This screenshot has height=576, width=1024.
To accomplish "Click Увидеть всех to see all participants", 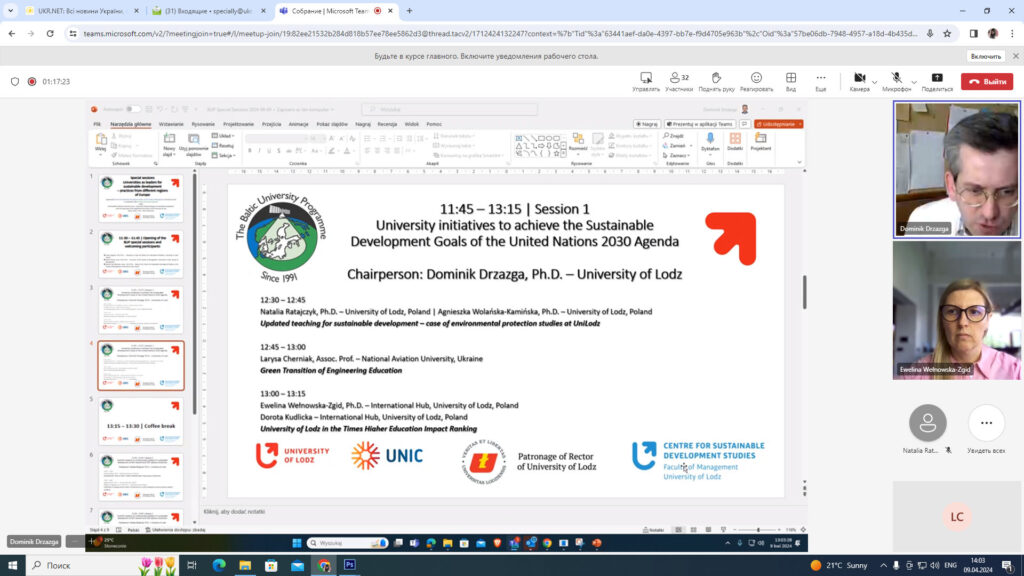I will point(986,429).
